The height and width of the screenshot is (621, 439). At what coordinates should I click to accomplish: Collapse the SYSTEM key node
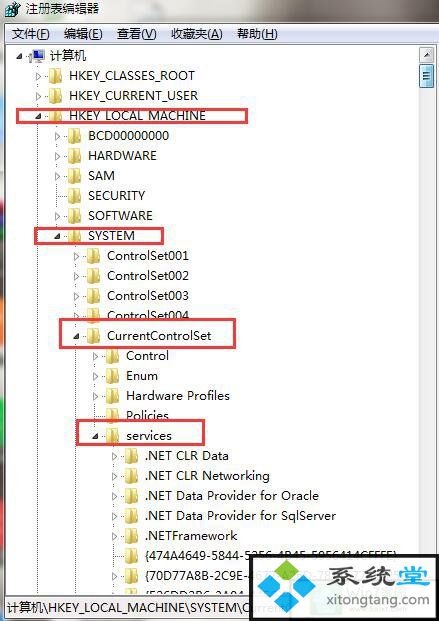point(57,236)
